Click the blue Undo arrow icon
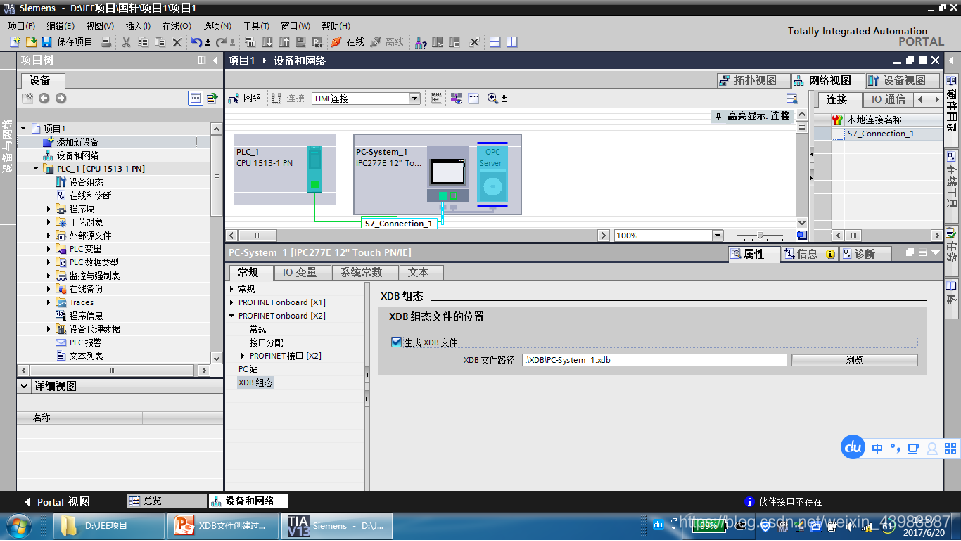 click(x=196, y=42)
